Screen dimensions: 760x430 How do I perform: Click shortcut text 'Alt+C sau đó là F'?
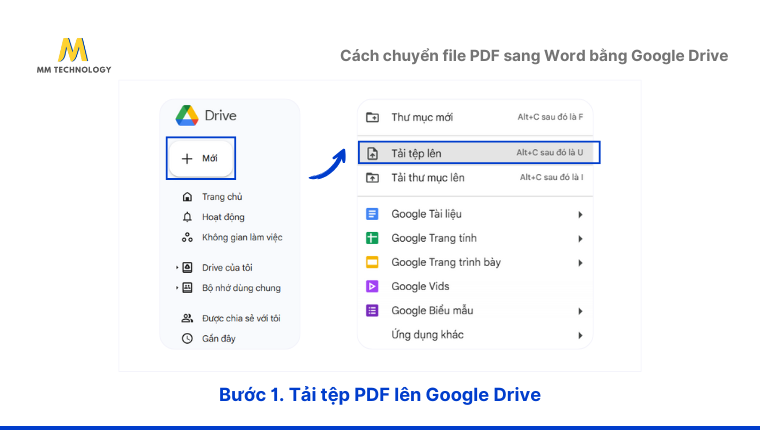[550, 117]
